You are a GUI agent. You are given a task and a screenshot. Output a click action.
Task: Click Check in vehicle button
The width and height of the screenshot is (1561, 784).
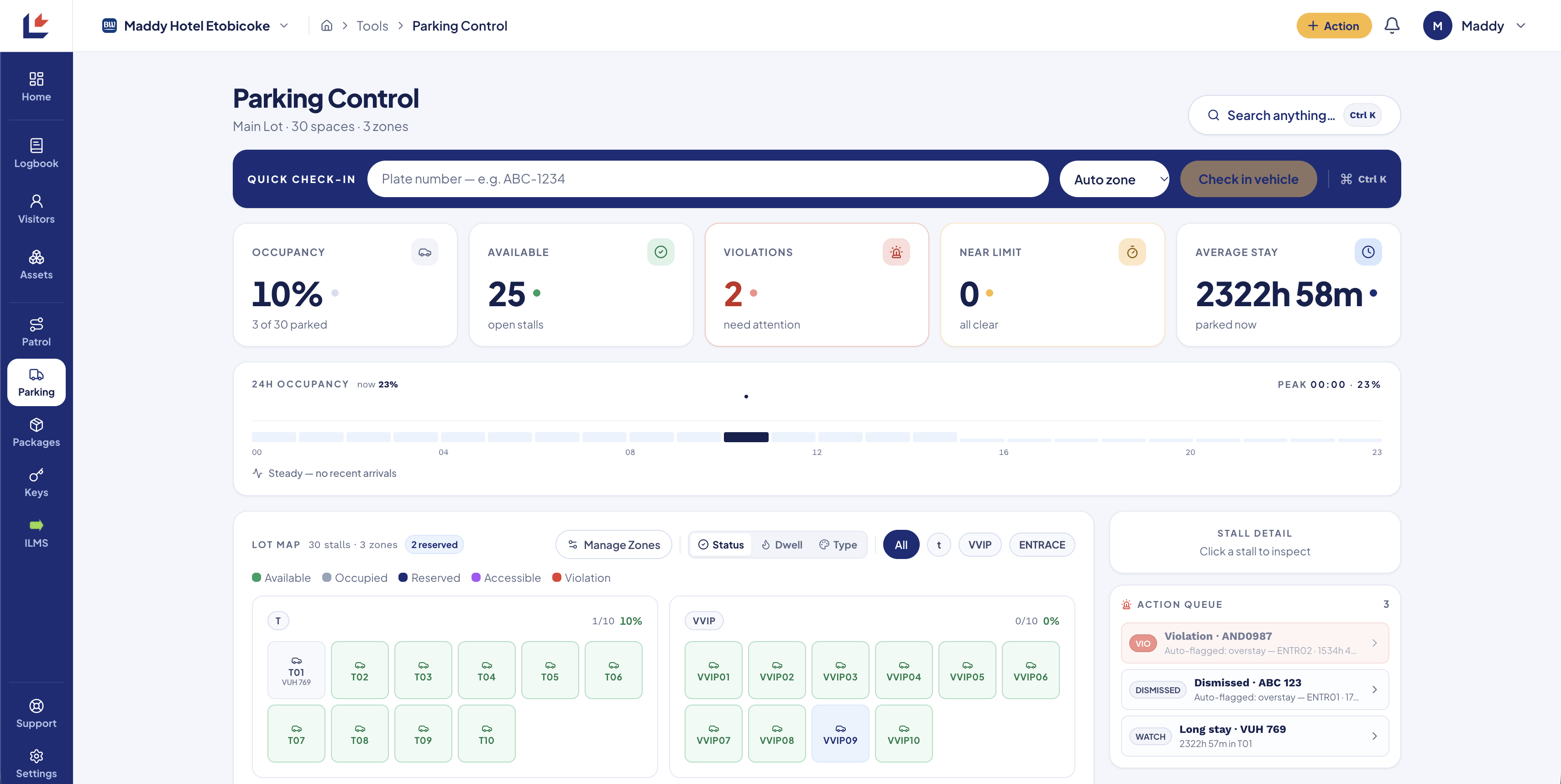click(x=1248, y=179)
